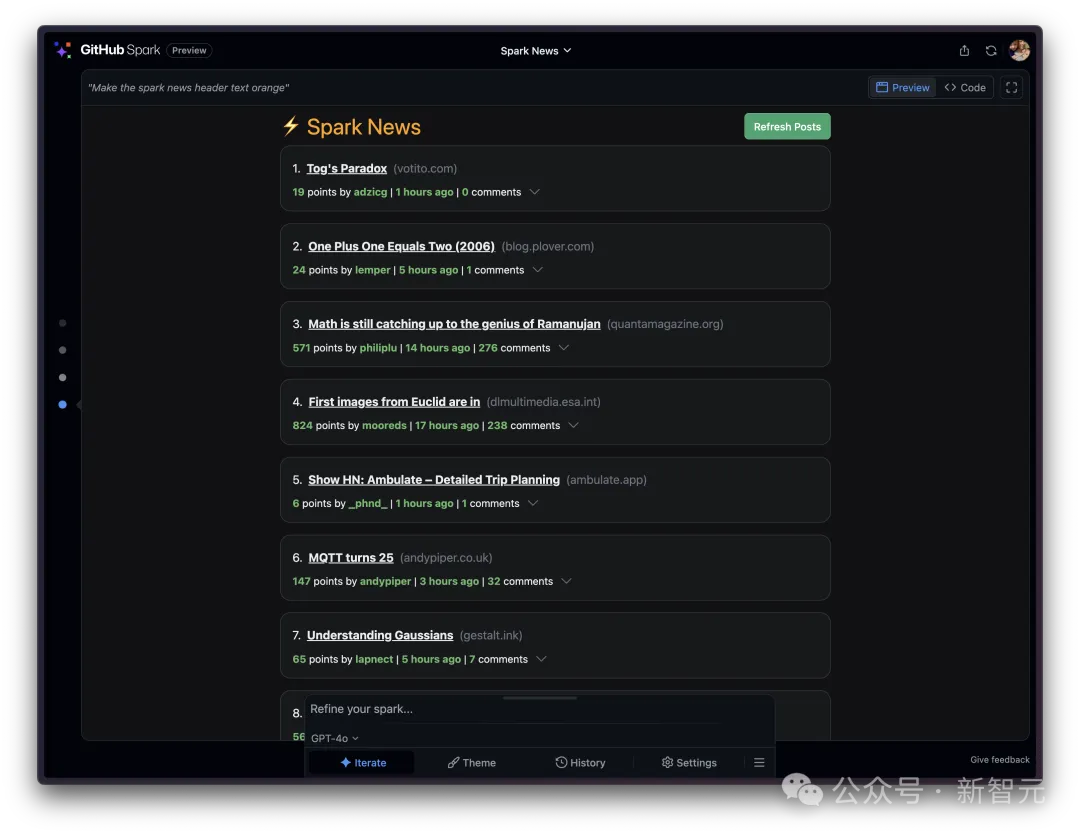Expand comments for the Euclid images post
This screenshot has width=1080, height=834.
click(x=573, y=426)
